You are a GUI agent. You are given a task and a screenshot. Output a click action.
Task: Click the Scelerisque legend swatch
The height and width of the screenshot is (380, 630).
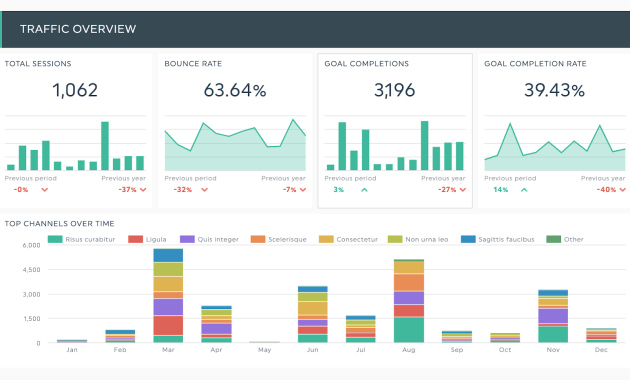[x=258, y=239]
